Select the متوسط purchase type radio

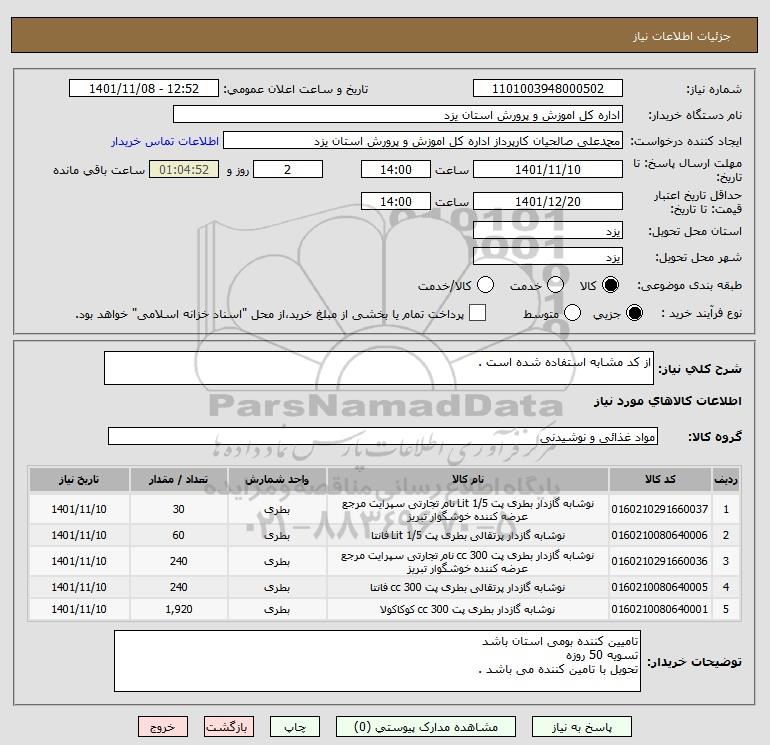(573, 313)
